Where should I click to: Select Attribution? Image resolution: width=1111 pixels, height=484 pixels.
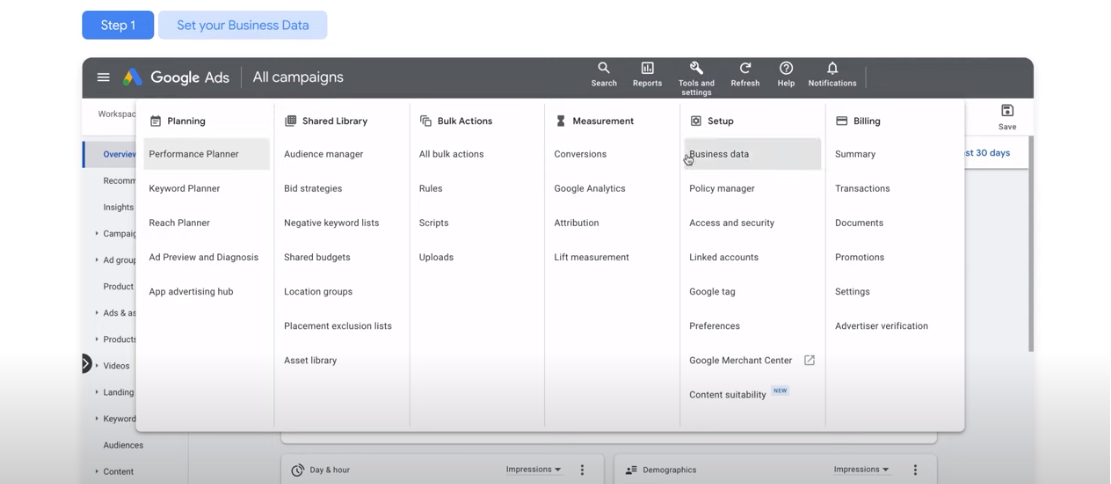[577, 223]
